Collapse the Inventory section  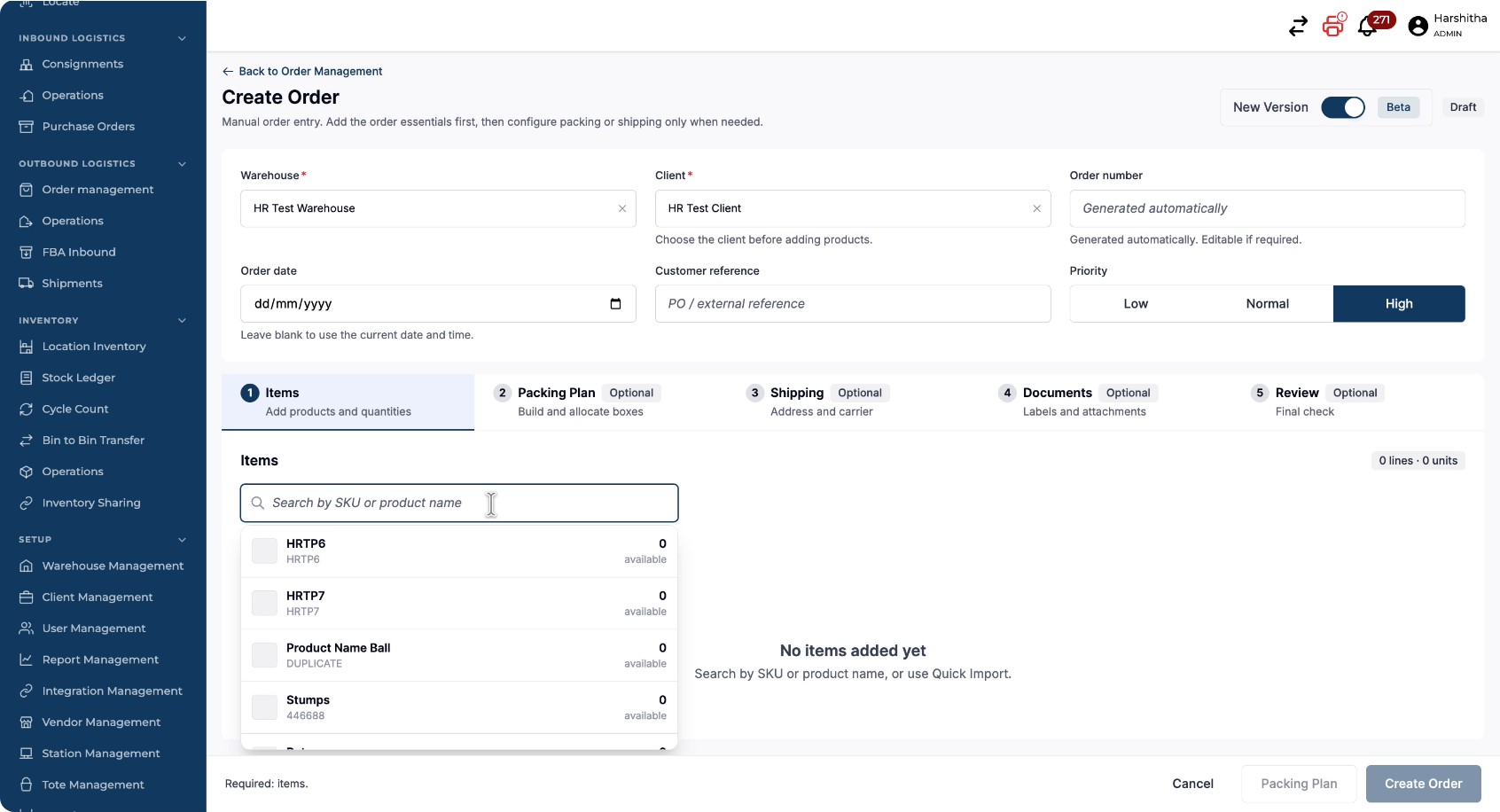182,321
